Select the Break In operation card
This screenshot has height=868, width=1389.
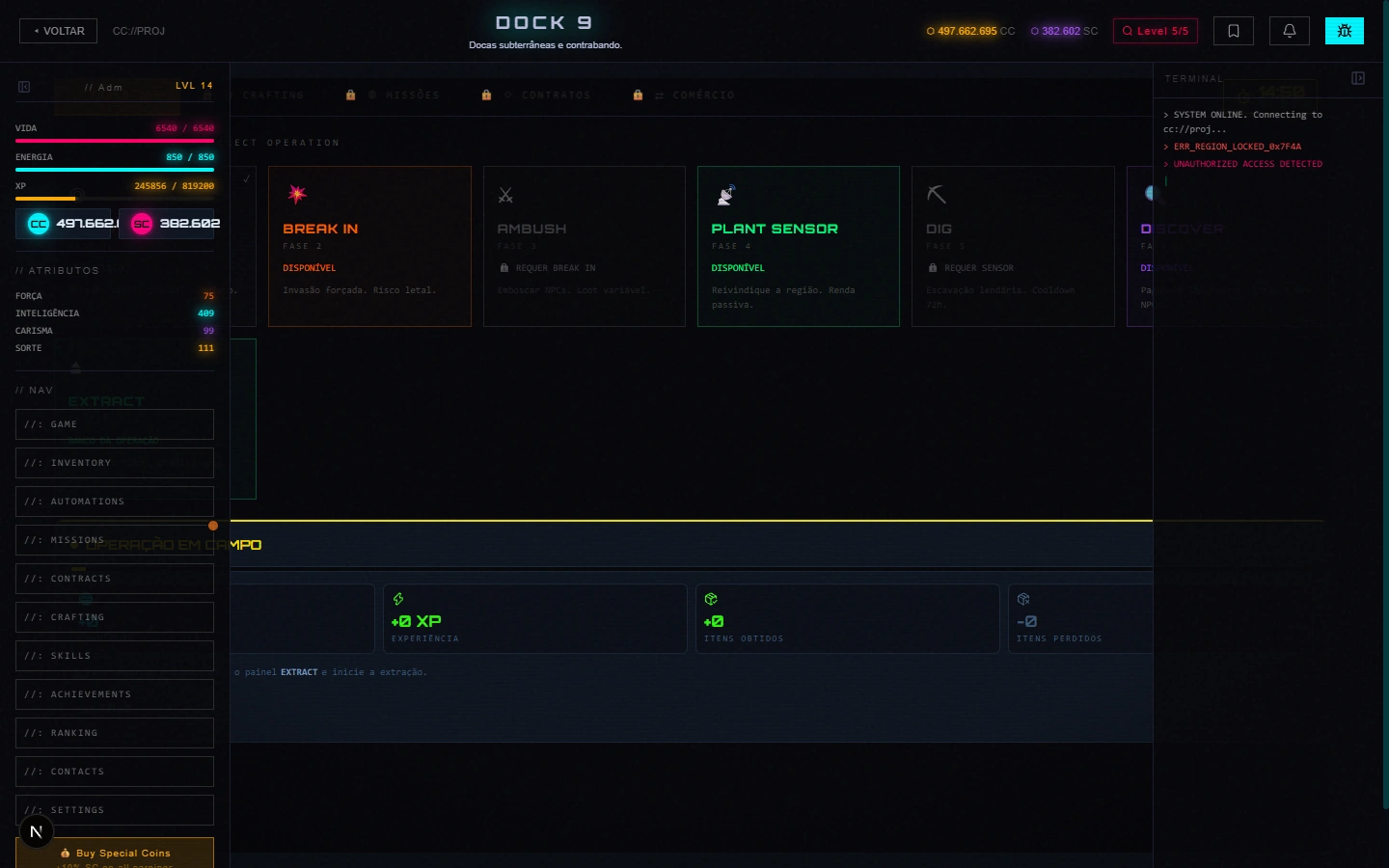[369, 246]
